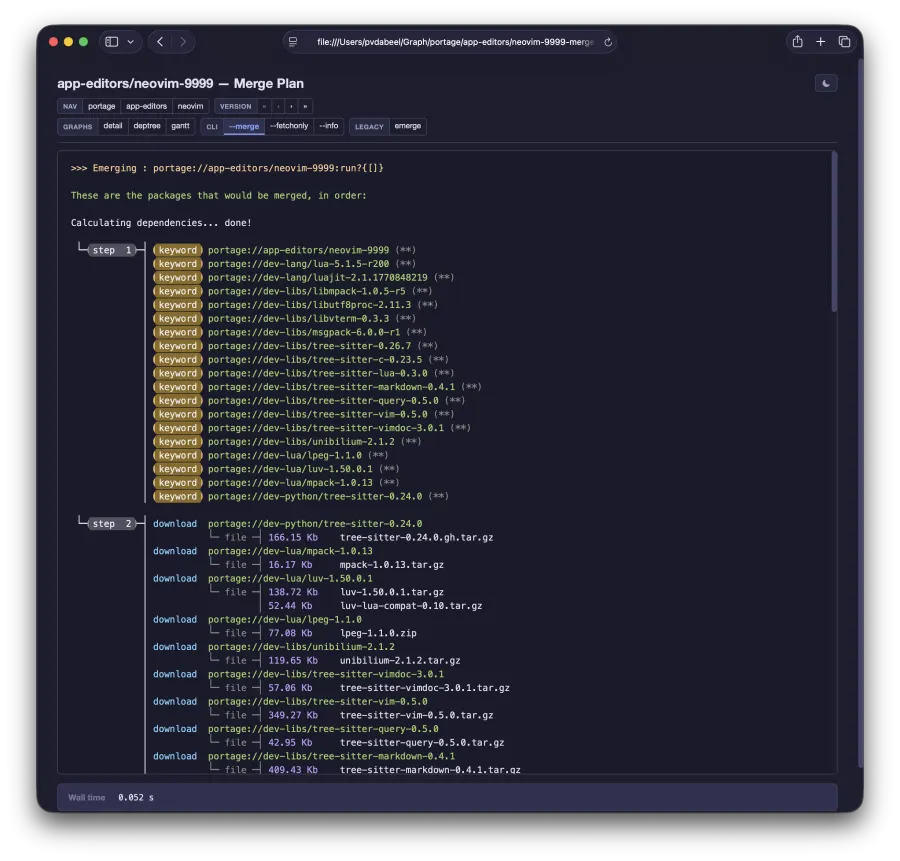Click file name lpeg-1.1.0.zip
This screenshot has width=900, height=861.
point(378,634)
